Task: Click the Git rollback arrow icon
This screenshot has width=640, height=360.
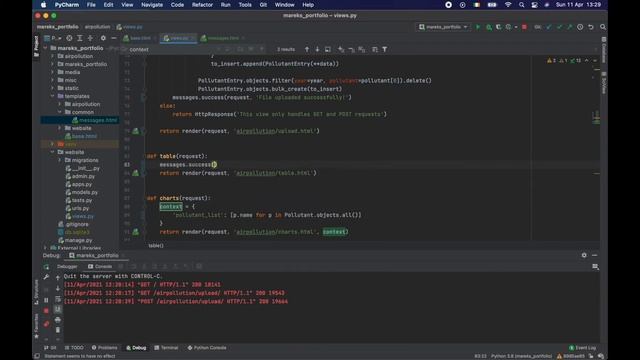Action: [x=591, y=27]
